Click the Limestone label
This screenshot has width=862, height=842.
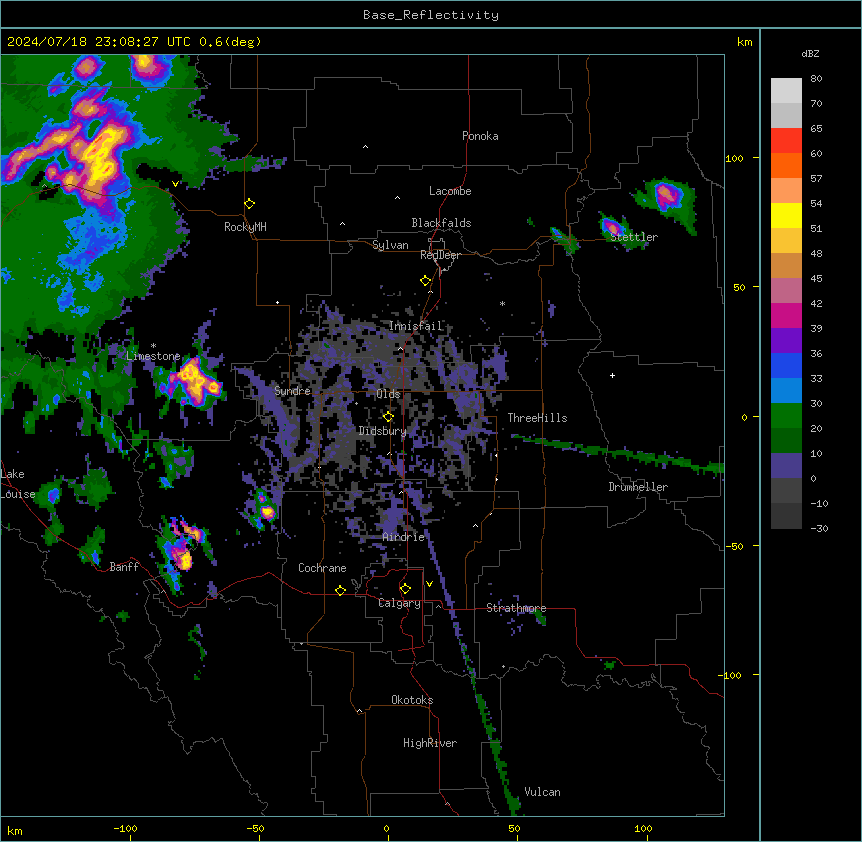click(153, 356)
